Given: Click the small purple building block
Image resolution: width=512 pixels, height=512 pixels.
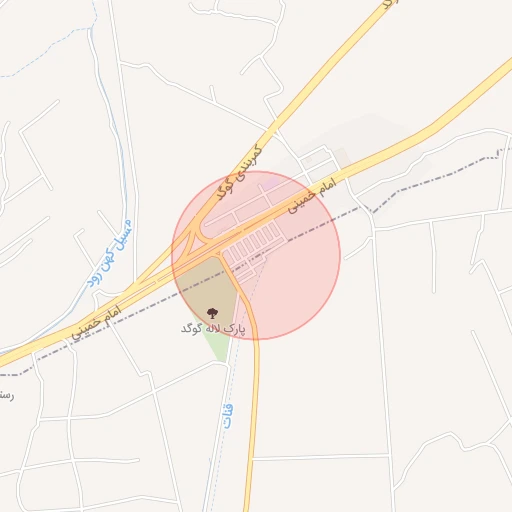Looking at the screenshot, I should click(273, 183).
